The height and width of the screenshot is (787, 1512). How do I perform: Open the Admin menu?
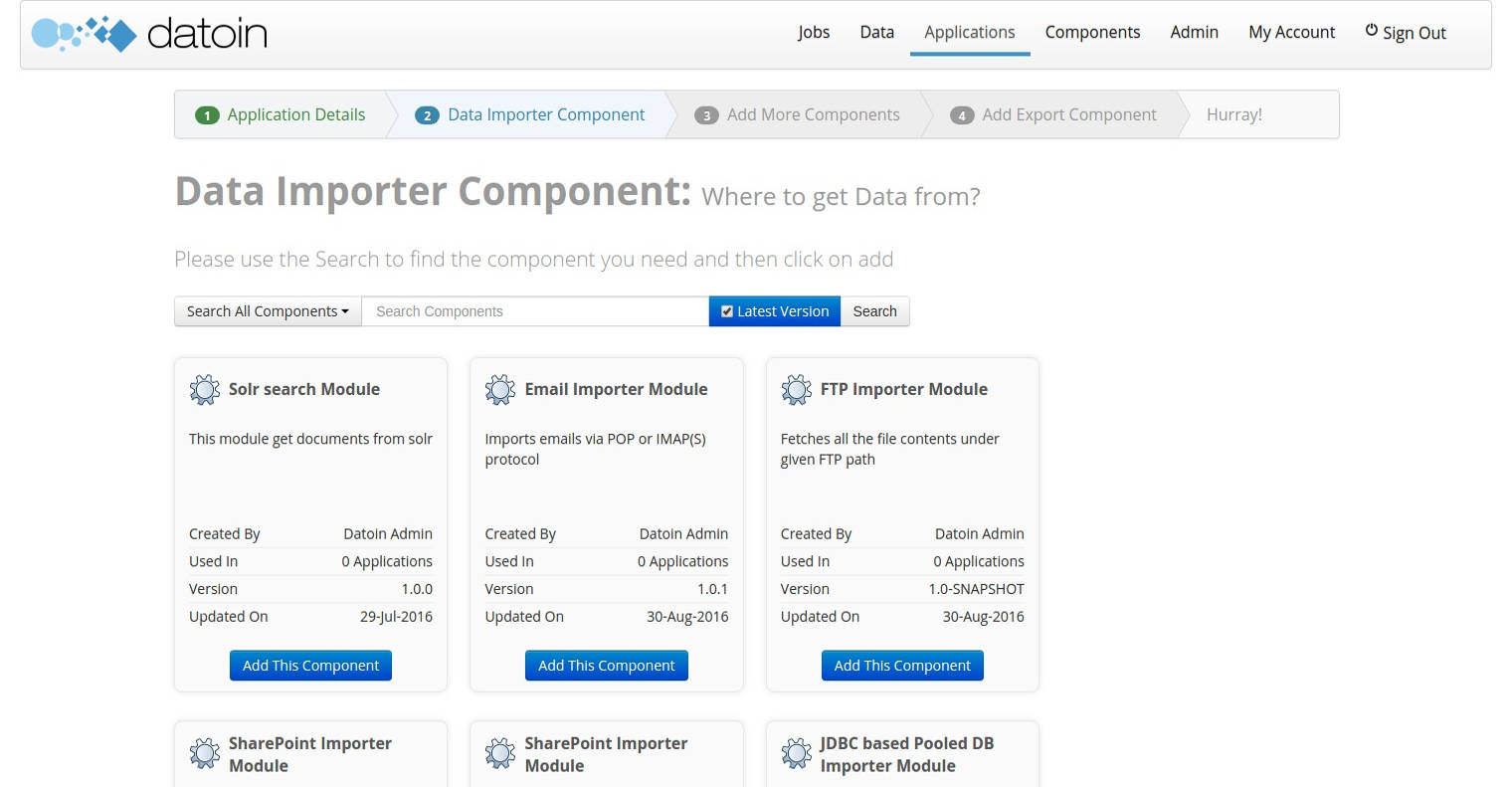tap(1195, 32)
